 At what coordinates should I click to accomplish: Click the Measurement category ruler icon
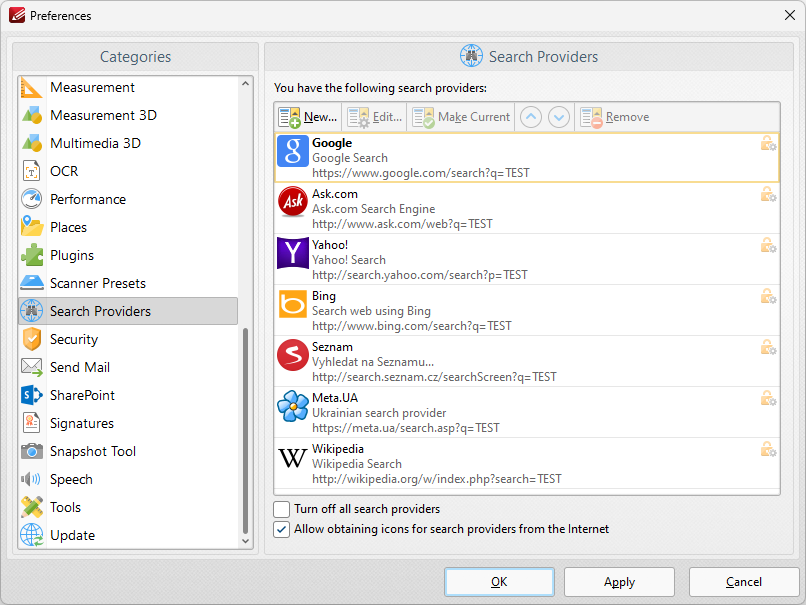click(31, 87)
